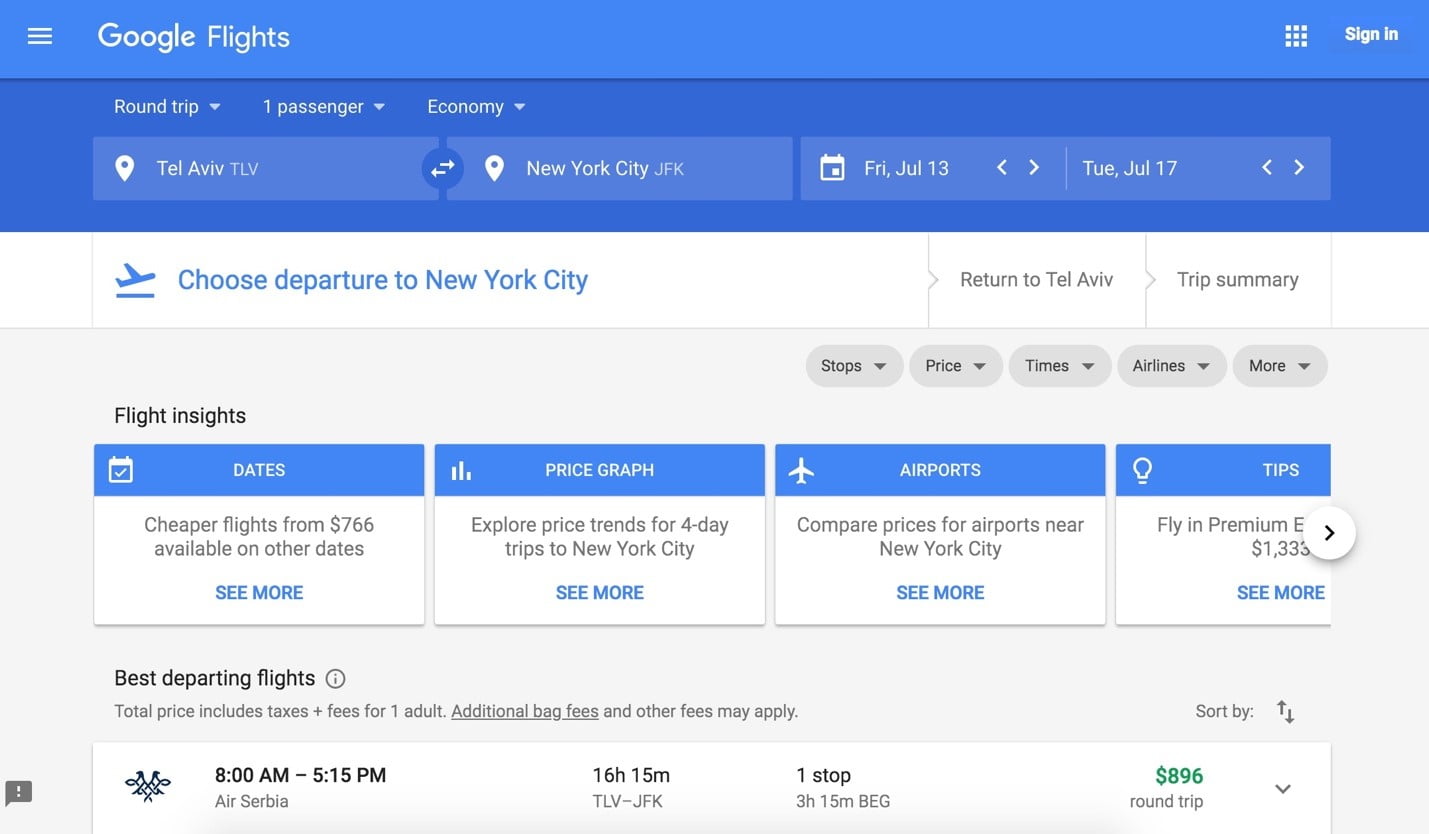1429x834 pixels.
Task: Swap origin and destination
Action: (x=443, y=169)
